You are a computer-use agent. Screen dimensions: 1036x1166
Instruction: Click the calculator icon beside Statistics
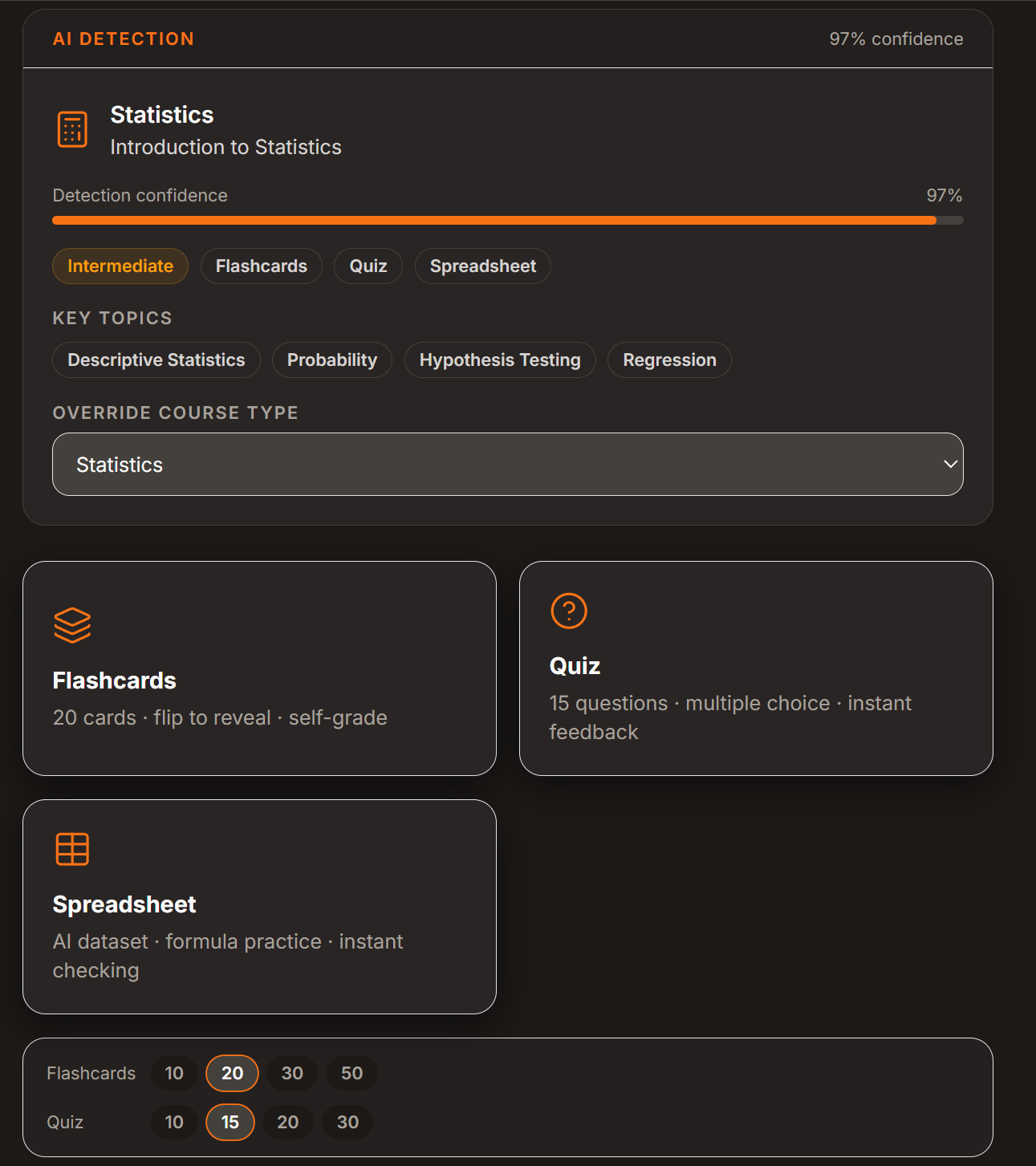pos(72,129)
